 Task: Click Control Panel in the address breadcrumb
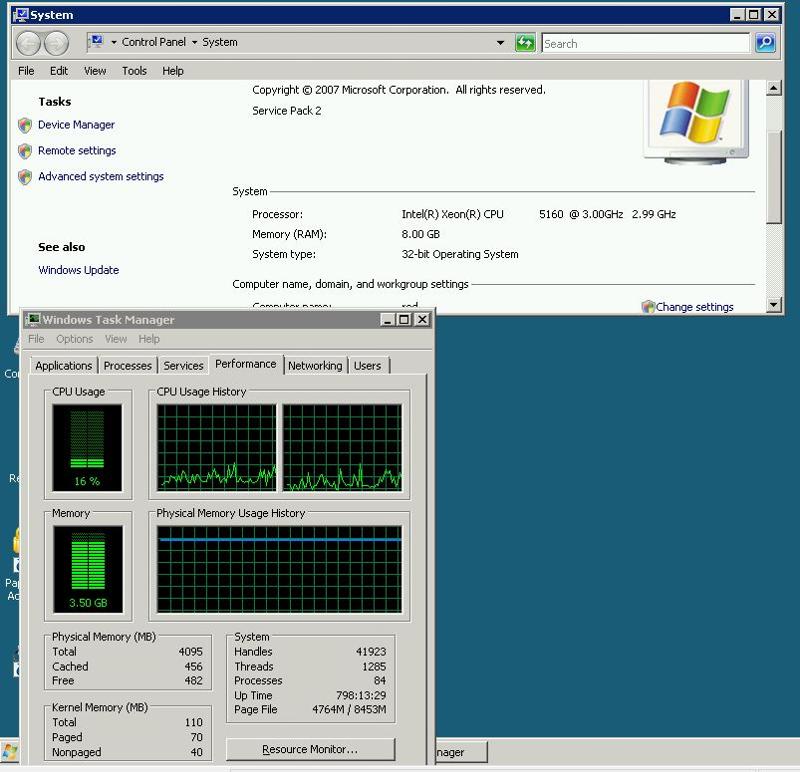[154, 42]
